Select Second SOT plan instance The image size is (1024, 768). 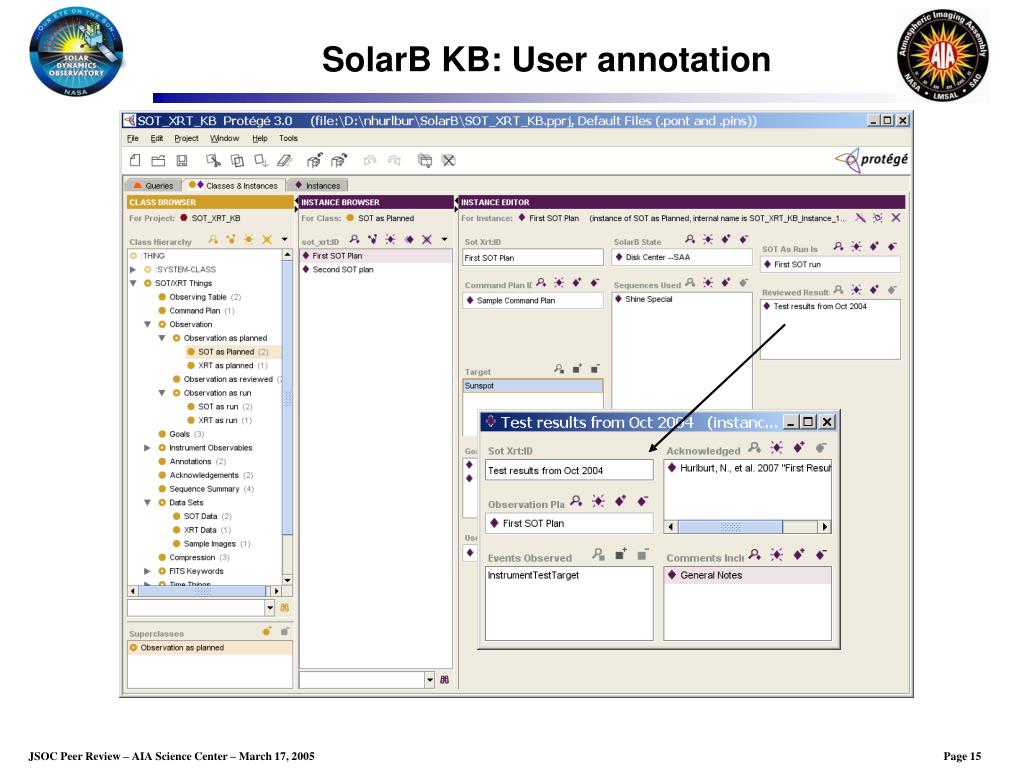[343, 269]
